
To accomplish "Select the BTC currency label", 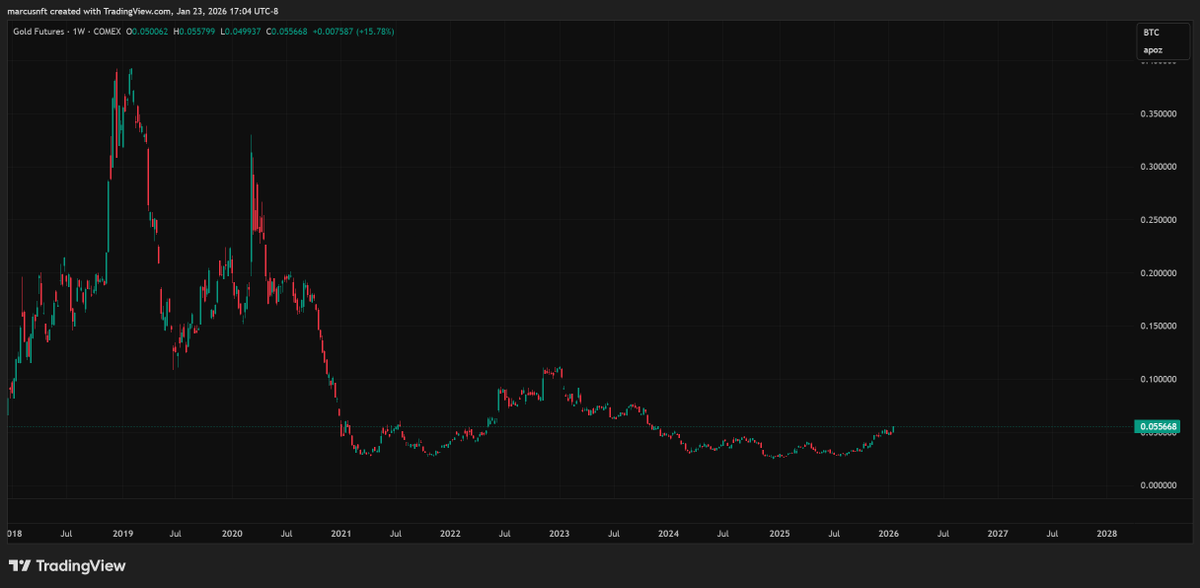I will pos(1150,33).
